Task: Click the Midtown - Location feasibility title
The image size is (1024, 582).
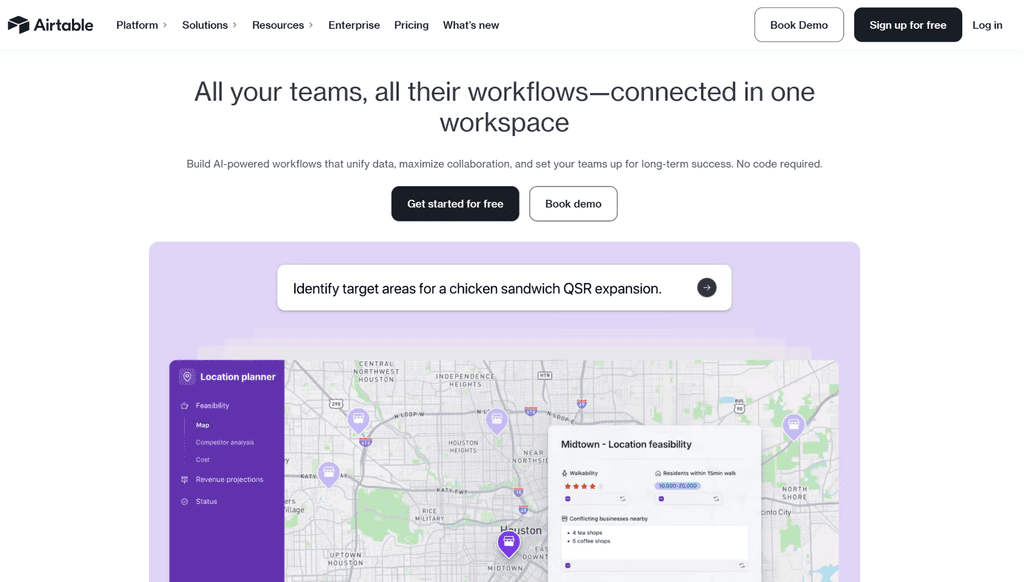Action: (x=626, y=444)
